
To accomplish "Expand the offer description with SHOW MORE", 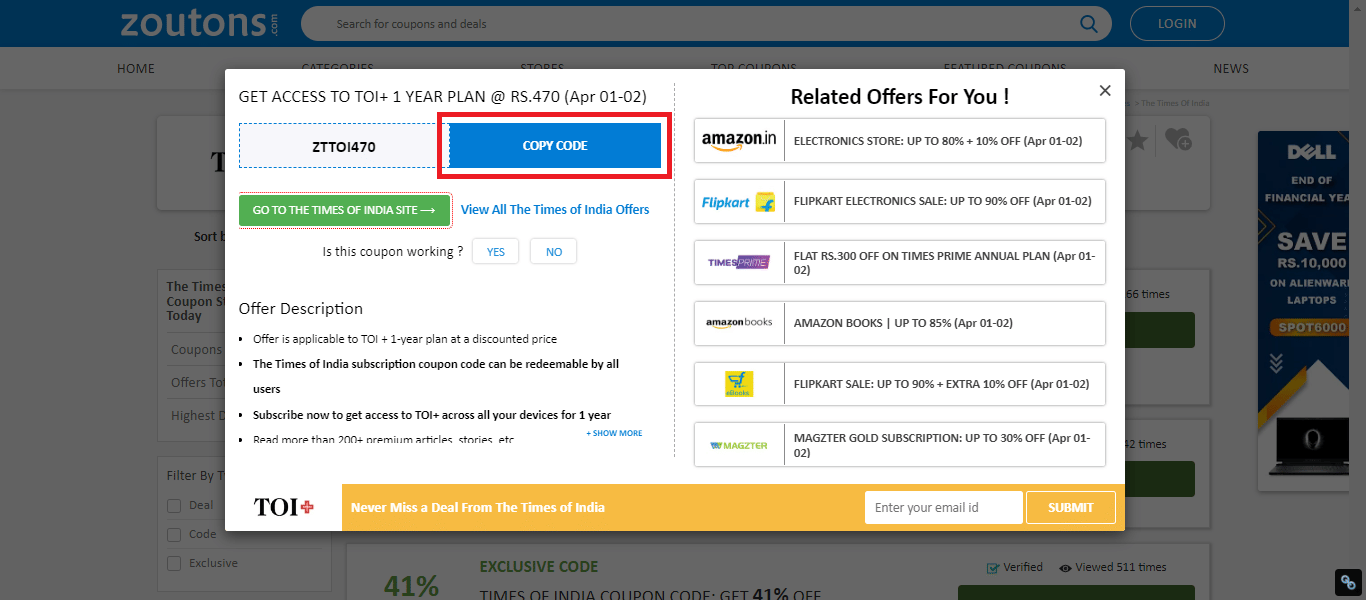I will coord(613,431).
